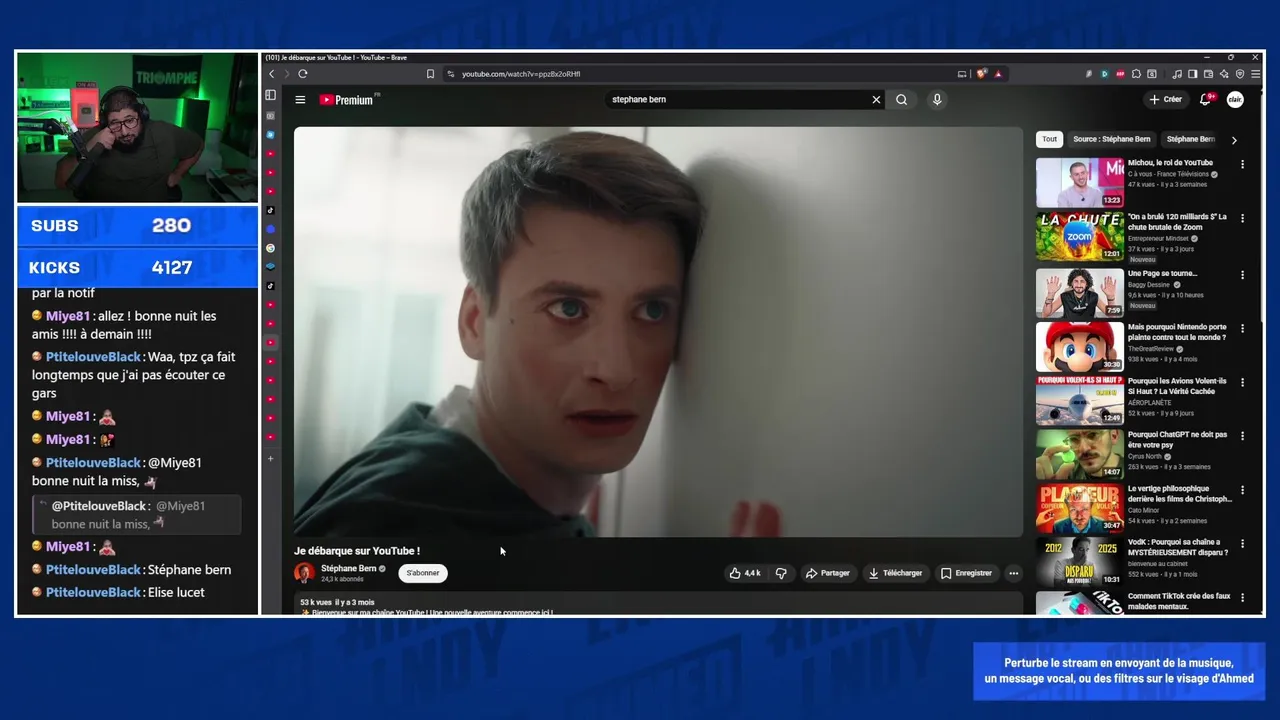
Task: Click the S'abonner button
Action: pyautogui.click(x=423, y=573)
